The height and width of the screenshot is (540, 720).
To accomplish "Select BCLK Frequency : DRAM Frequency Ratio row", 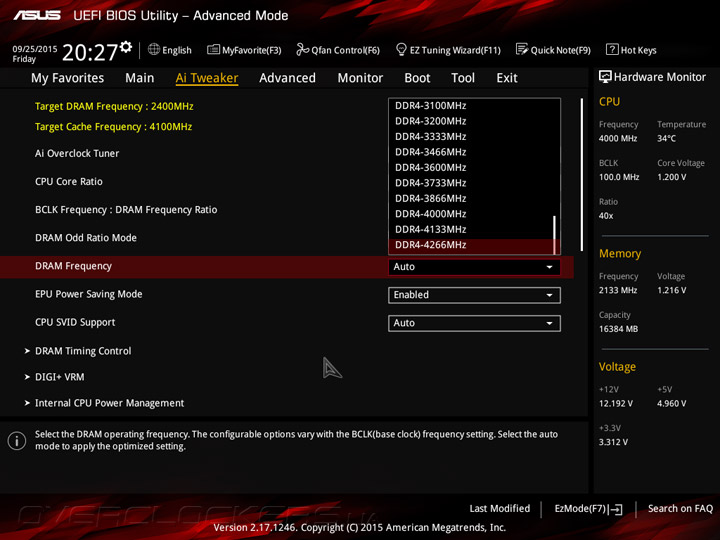I will click(126, 210).
